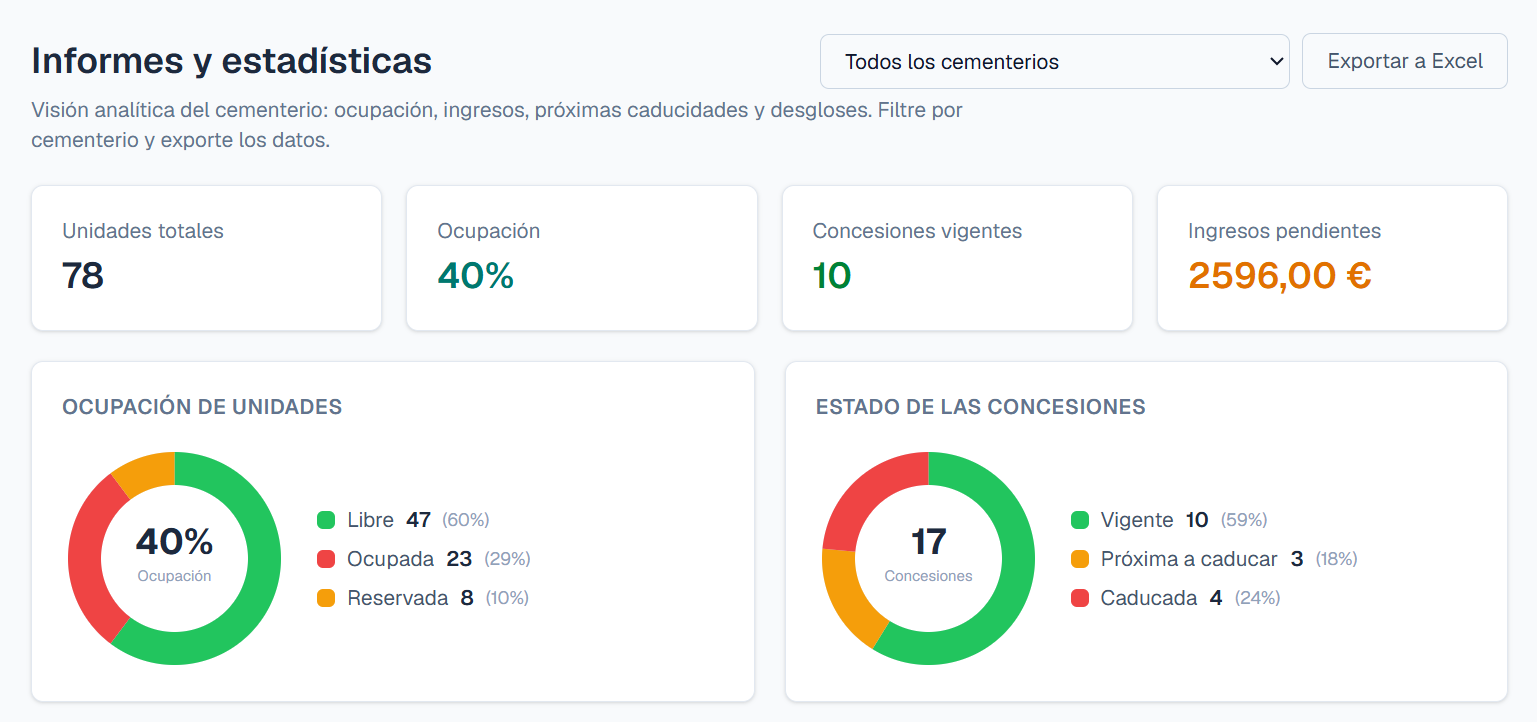Image resolution: width=1537 pixels, height=722 pixels.
Task: Click the 'Estado de las concesiones' chart title
Action: (981, 407)
